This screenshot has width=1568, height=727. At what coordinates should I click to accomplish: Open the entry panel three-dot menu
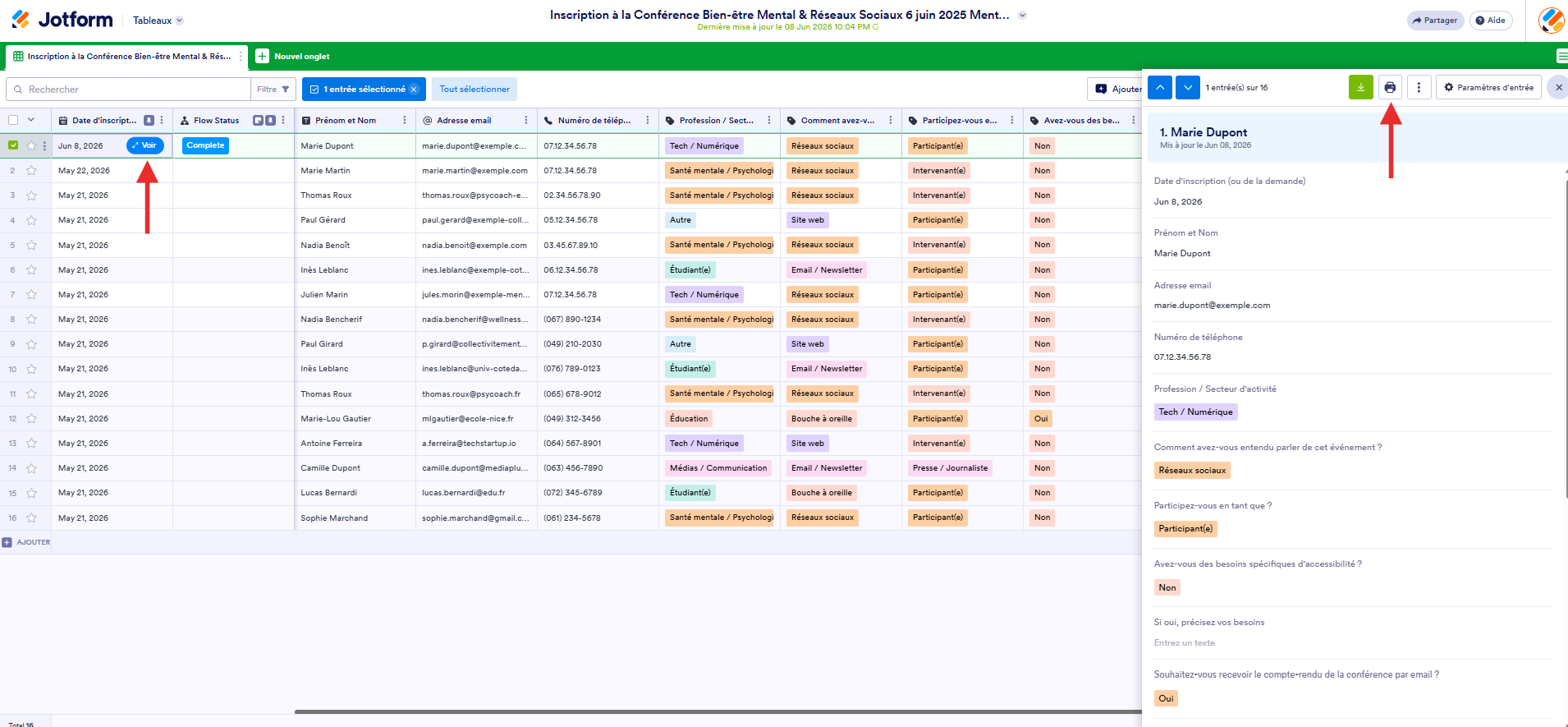pos(1419,87)
